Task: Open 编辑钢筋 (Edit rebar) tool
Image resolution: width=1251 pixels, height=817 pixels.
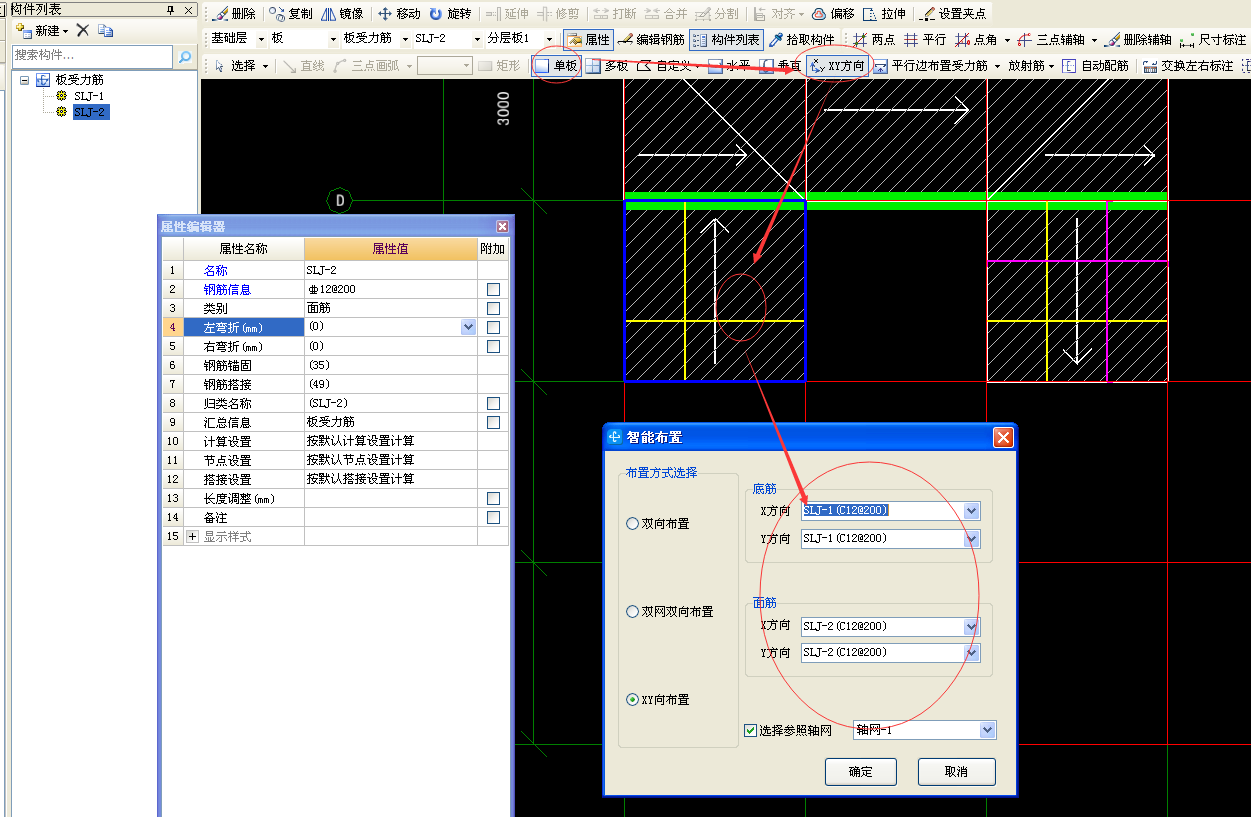Action: (651, 40)
